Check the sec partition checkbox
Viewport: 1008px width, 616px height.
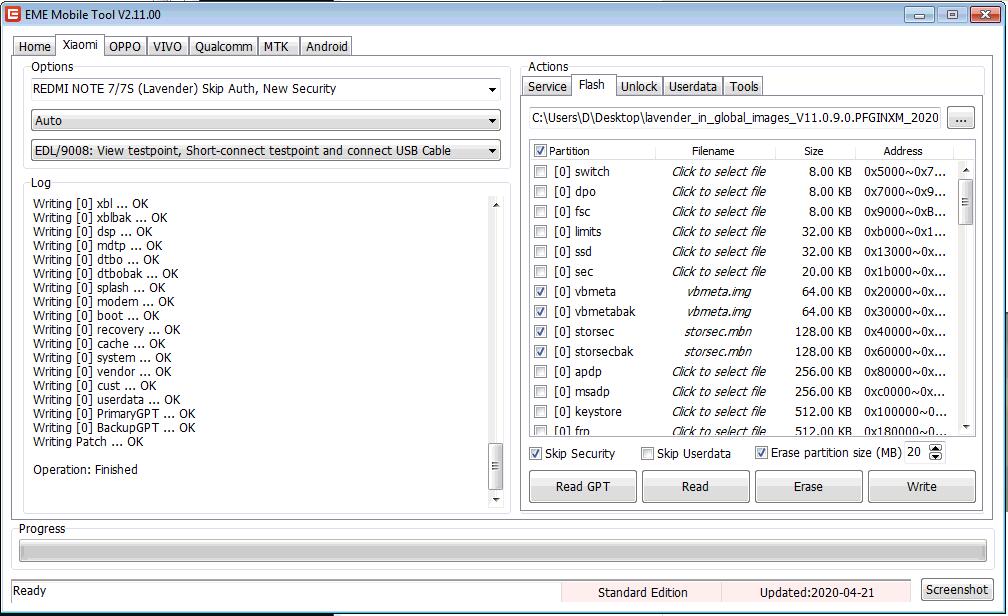point(541,271)
